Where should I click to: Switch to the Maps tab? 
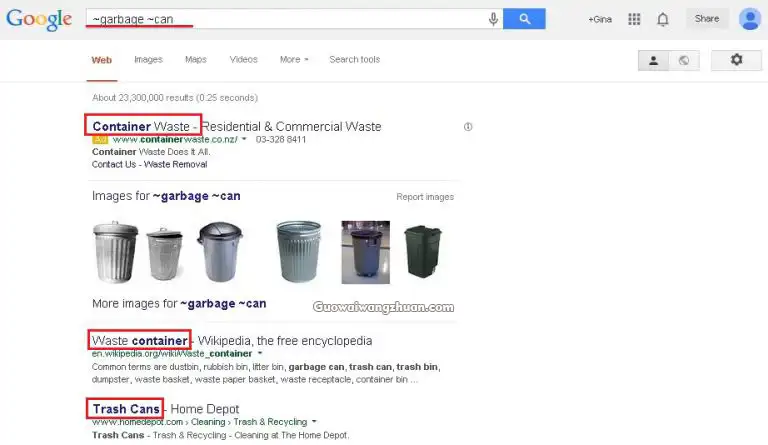tap(196, 59)
